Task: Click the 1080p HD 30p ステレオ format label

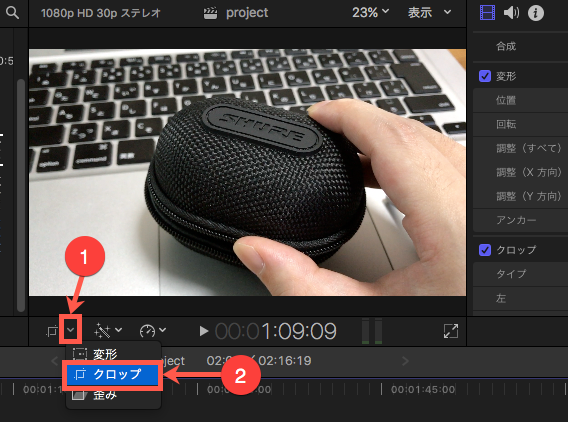Action: click(x=101, y=13)
